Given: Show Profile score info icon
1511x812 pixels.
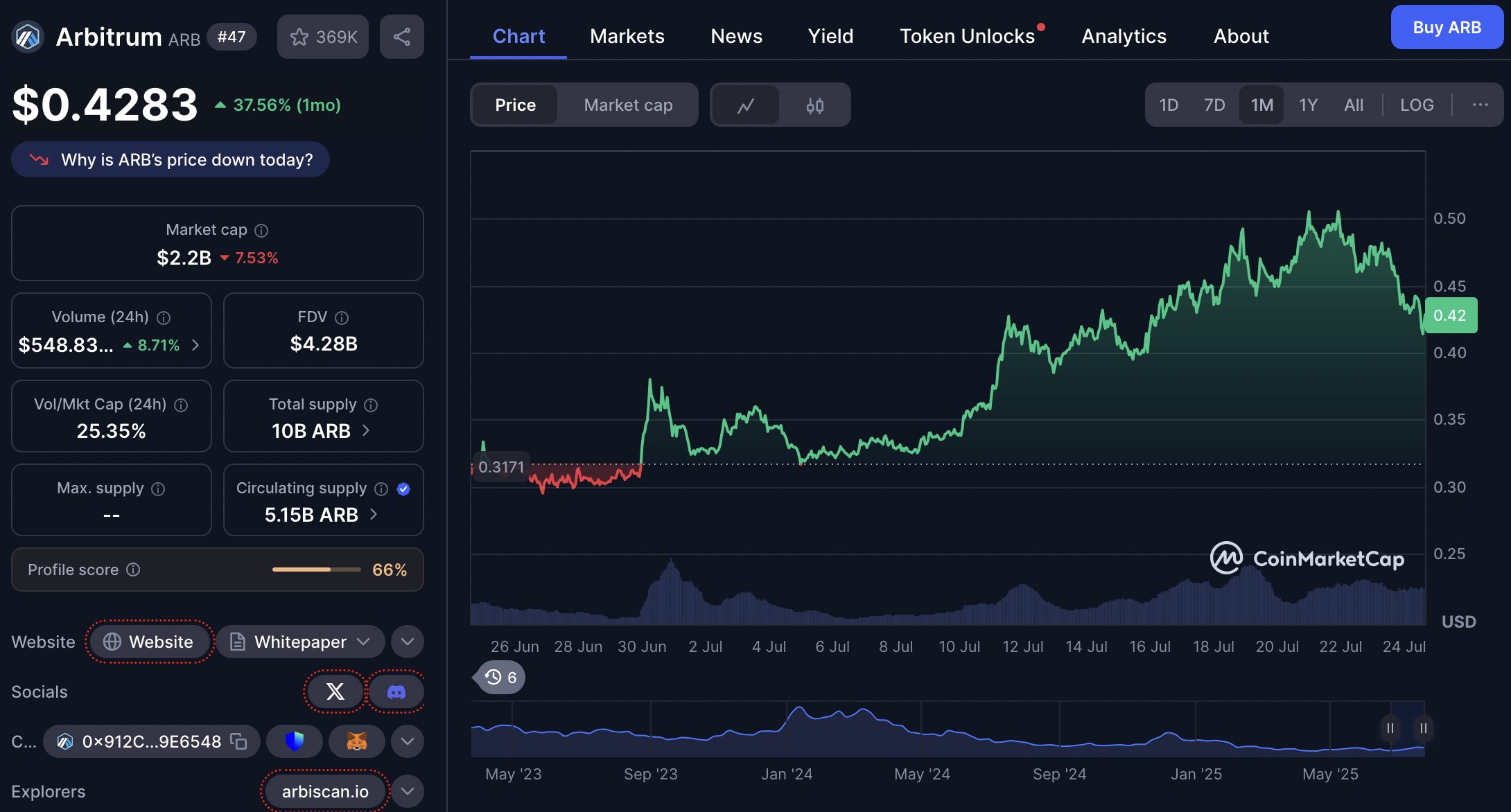Looking at the screenshot, I should (x=133, y=570).
